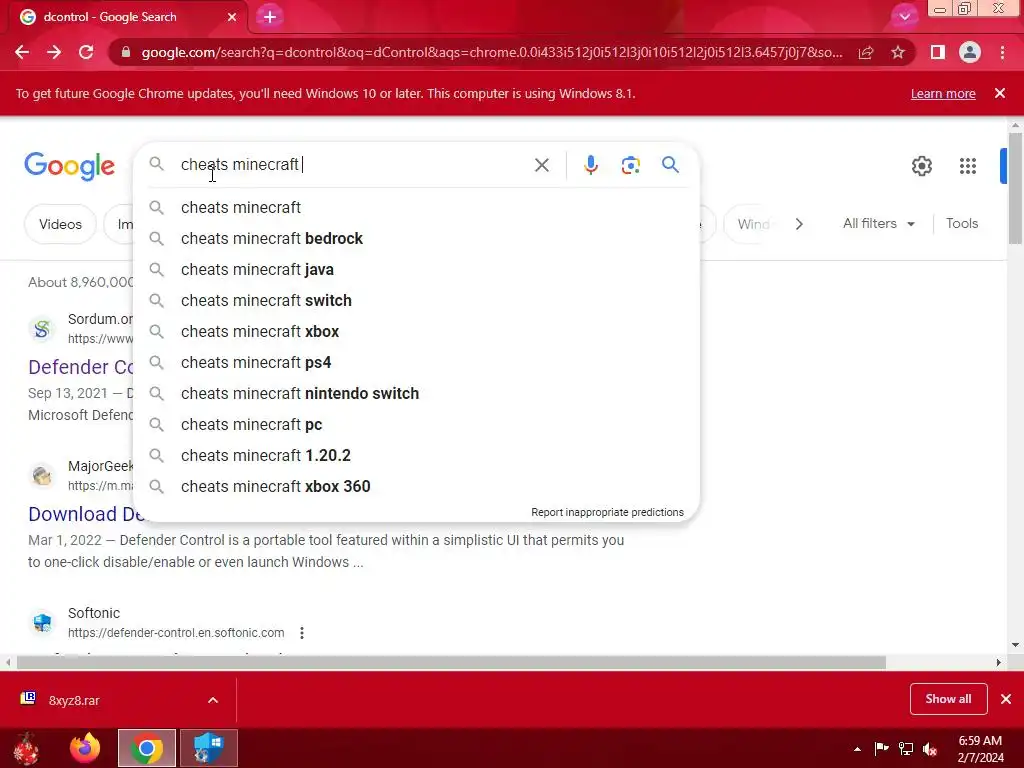Choose suggestion 'cheats minecraft java'
1024x768 pixels.
click(416, 270)
